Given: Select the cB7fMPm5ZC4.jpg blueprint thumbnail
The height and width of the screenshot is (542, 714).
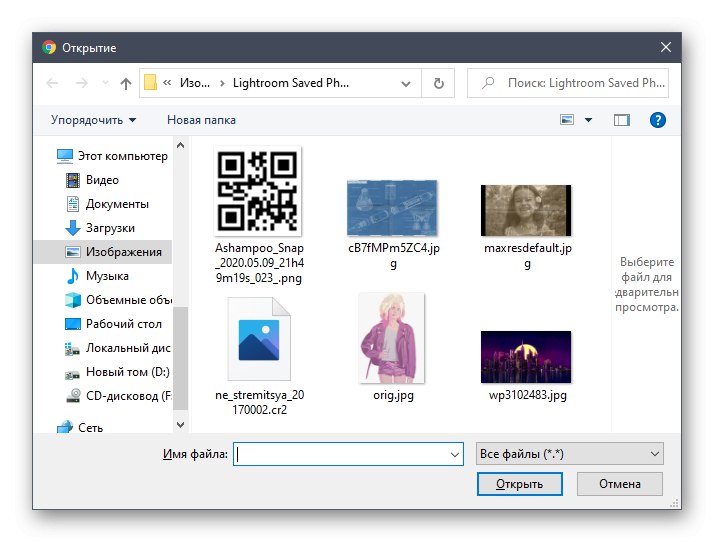Looking at the screenshot, I should pos(392,208).
